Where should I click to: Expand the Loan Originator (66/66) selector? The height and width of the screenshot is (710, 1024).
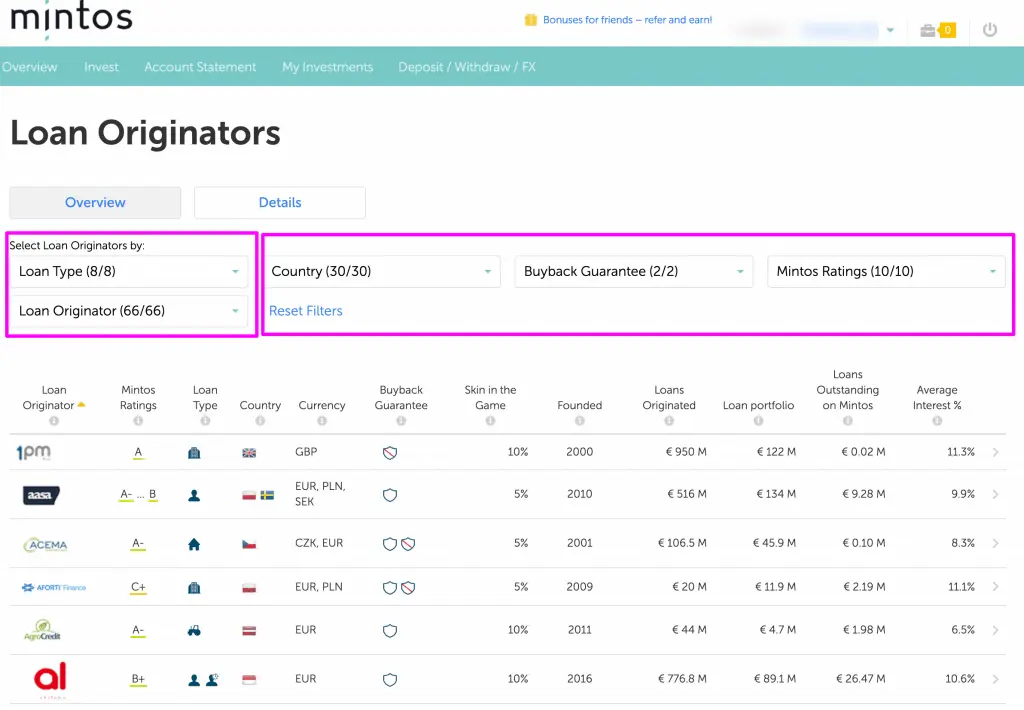tap(128, 311)
